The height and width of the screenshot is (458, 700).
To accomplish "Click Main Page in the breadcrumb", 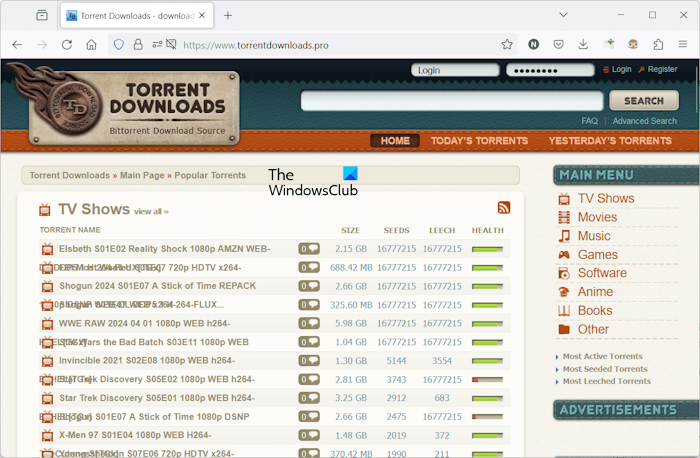I will tap(142, 175).
